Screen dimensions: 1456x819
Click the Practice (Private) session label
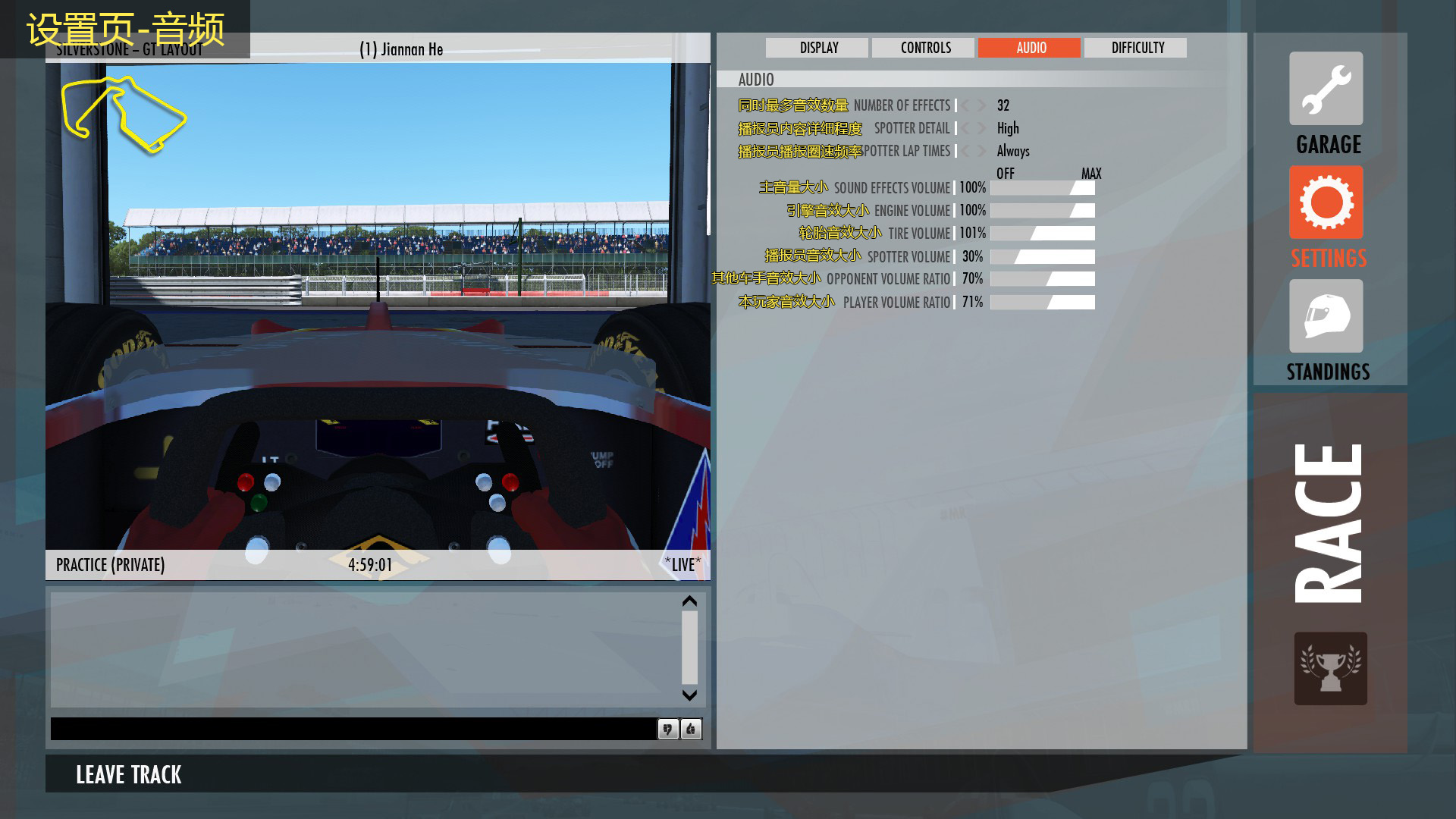(x=111, y=565)
